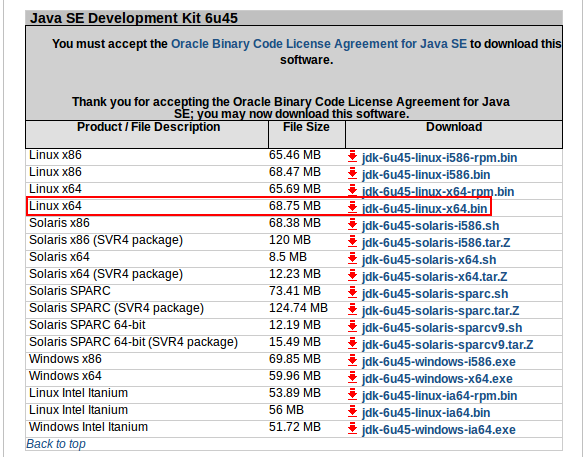Download jdk-6u45-linux-x64.bin file link
Screen dimensions: 588x457
click(x=424, y=208)
